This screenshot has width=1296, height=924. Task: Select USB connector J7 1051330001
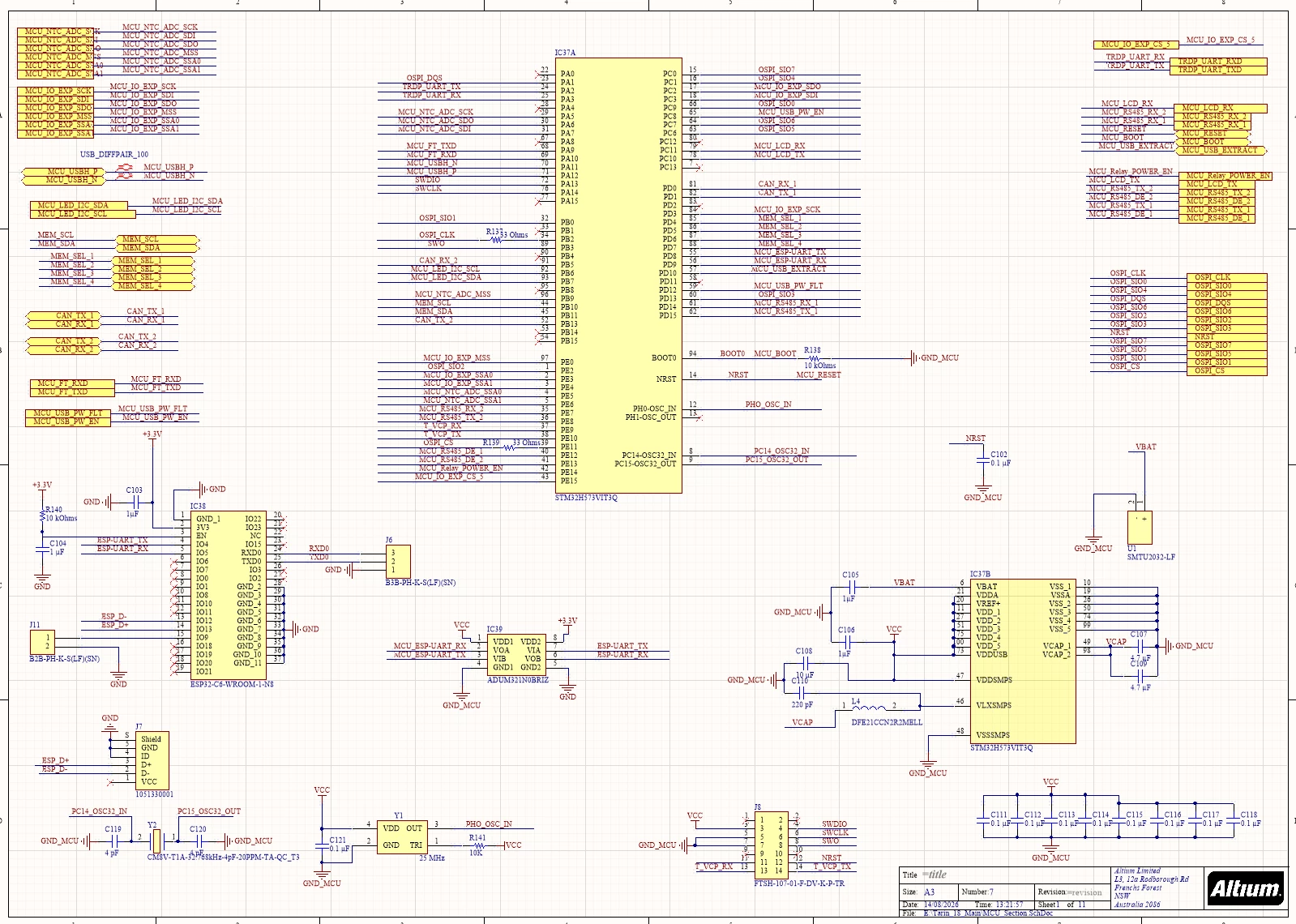coord(152,760)
